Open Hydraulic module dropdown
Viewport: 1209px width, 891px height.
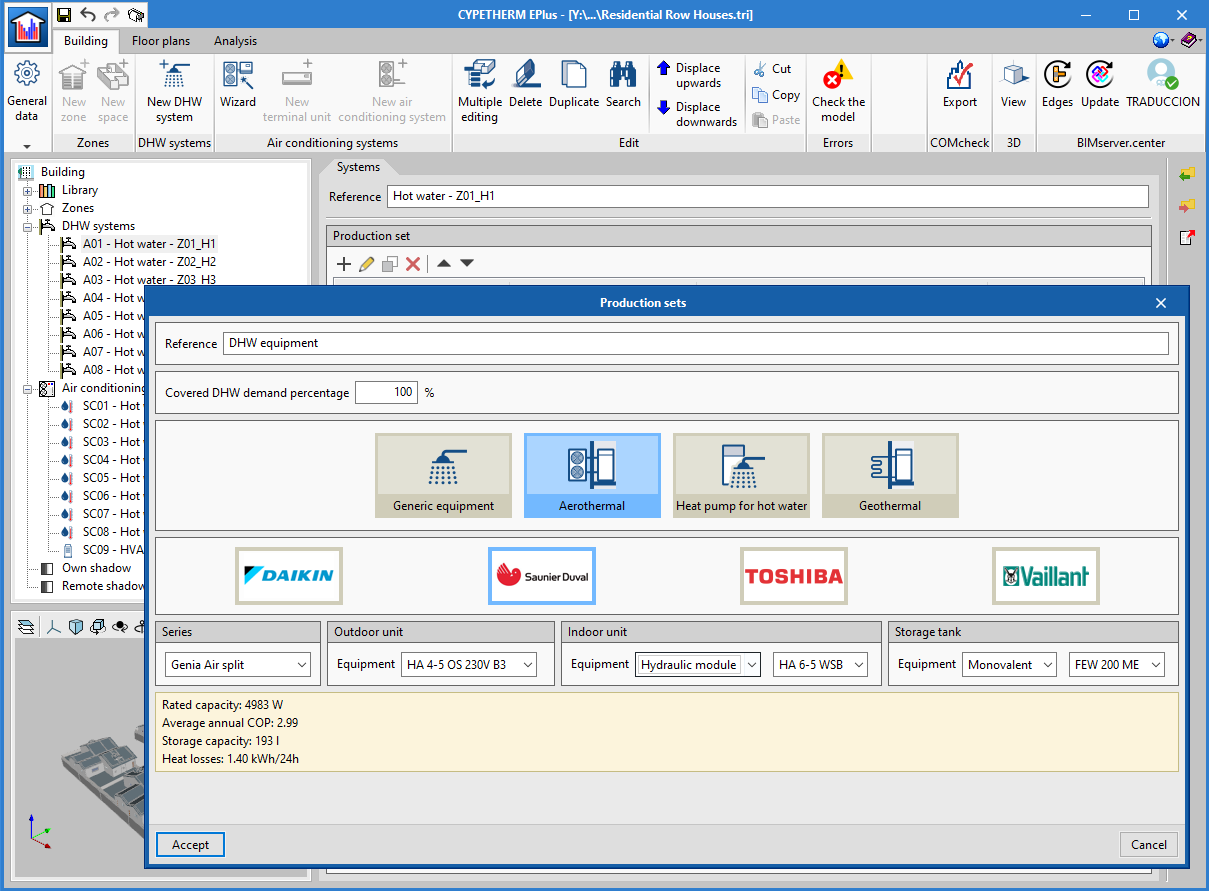tap(698, 664)
